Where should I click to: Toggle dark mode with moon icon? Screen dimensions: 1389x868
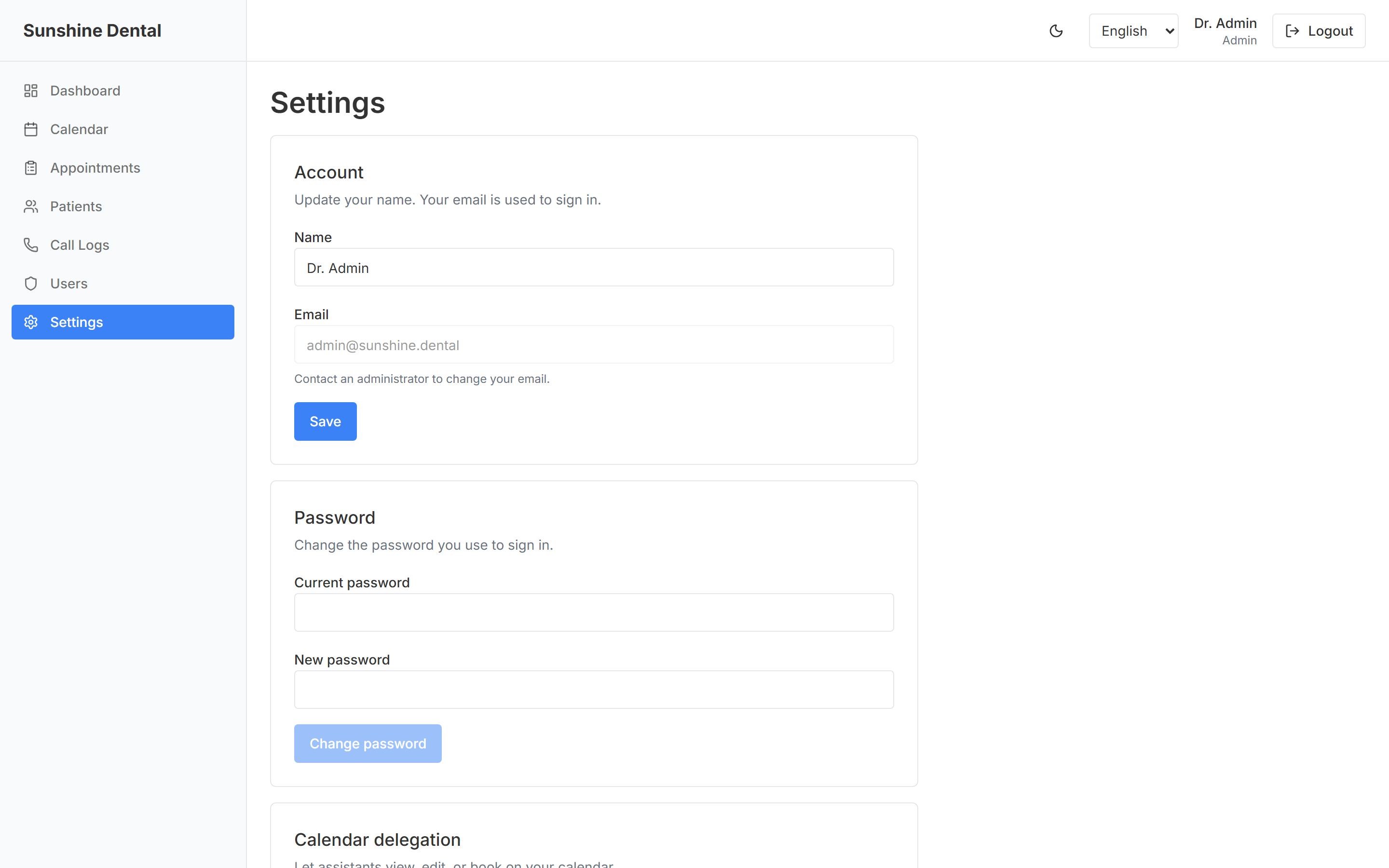(x=1056, y=31)
